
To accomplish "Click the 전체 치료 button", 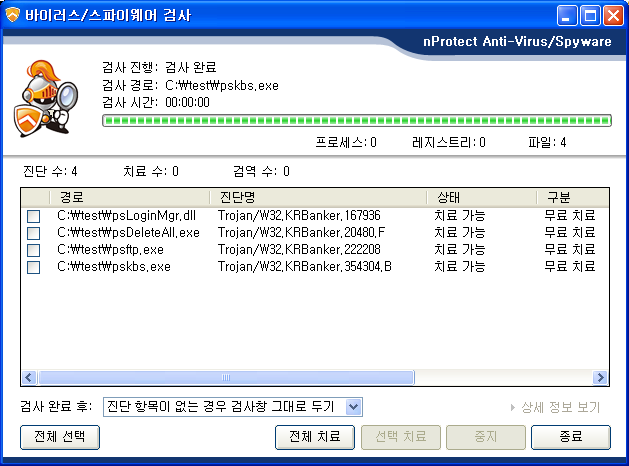I will (315, 437).
